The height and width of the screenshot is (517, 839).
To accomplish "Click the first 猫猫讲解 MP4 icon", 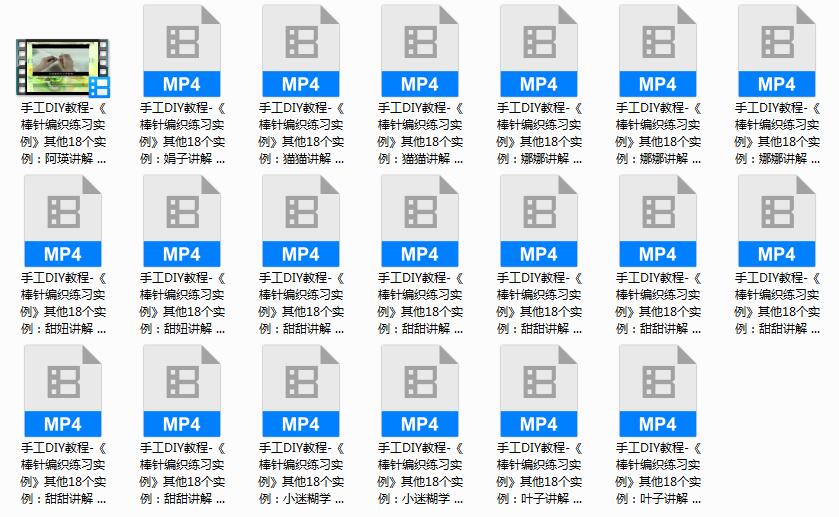I will (x=301, y=52).
